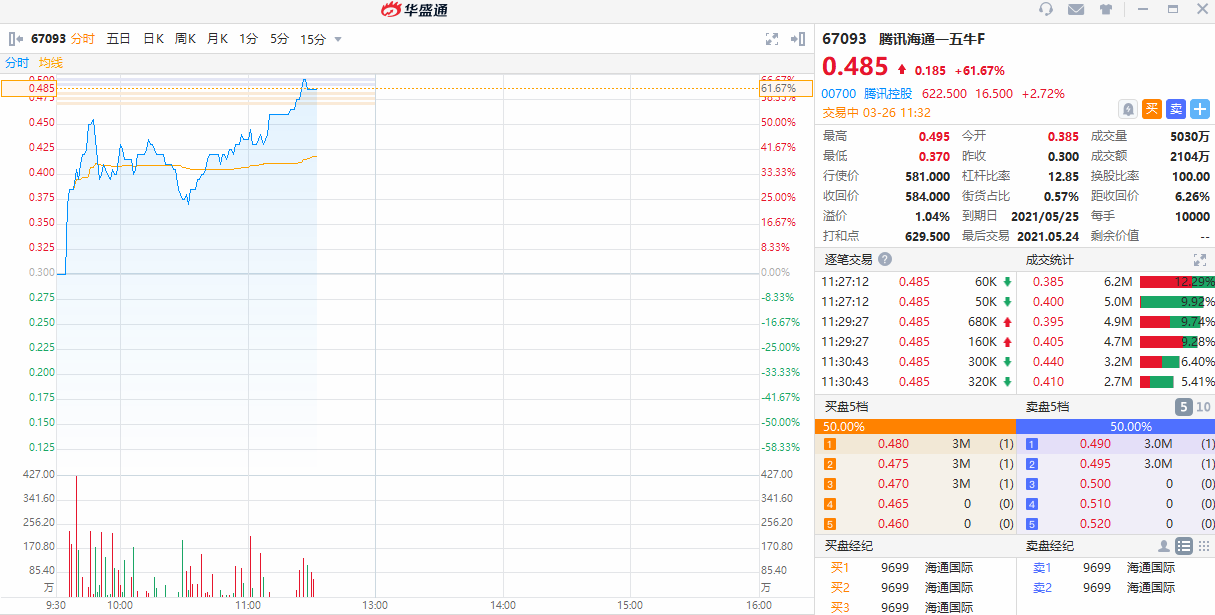Viewport: 1215px width, 615px height.
Task: Open help icon next to 逐笔交易
Action: 885,259
